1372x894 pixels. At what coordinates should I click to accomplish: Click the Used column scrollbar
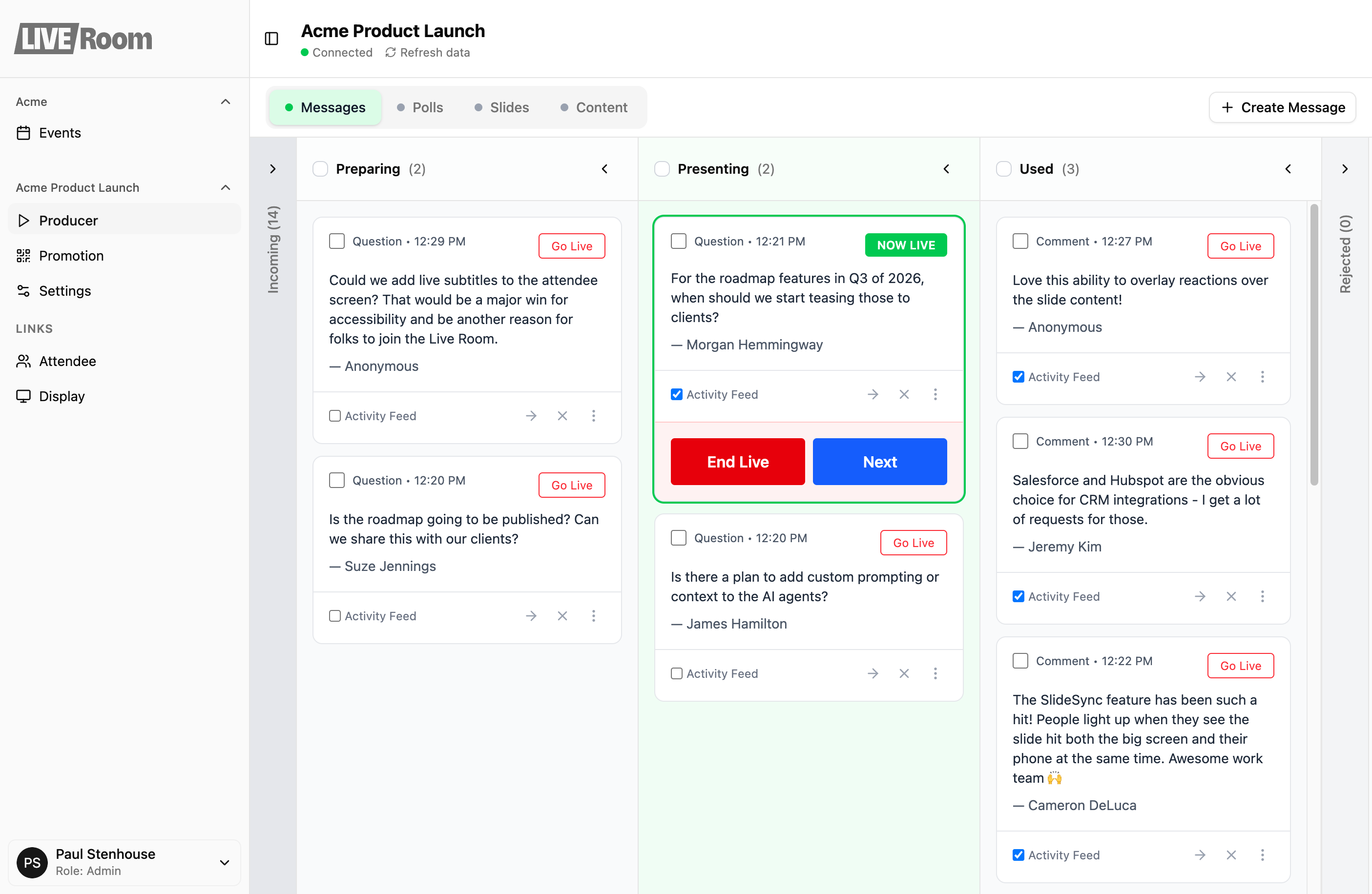[1314, 345]
